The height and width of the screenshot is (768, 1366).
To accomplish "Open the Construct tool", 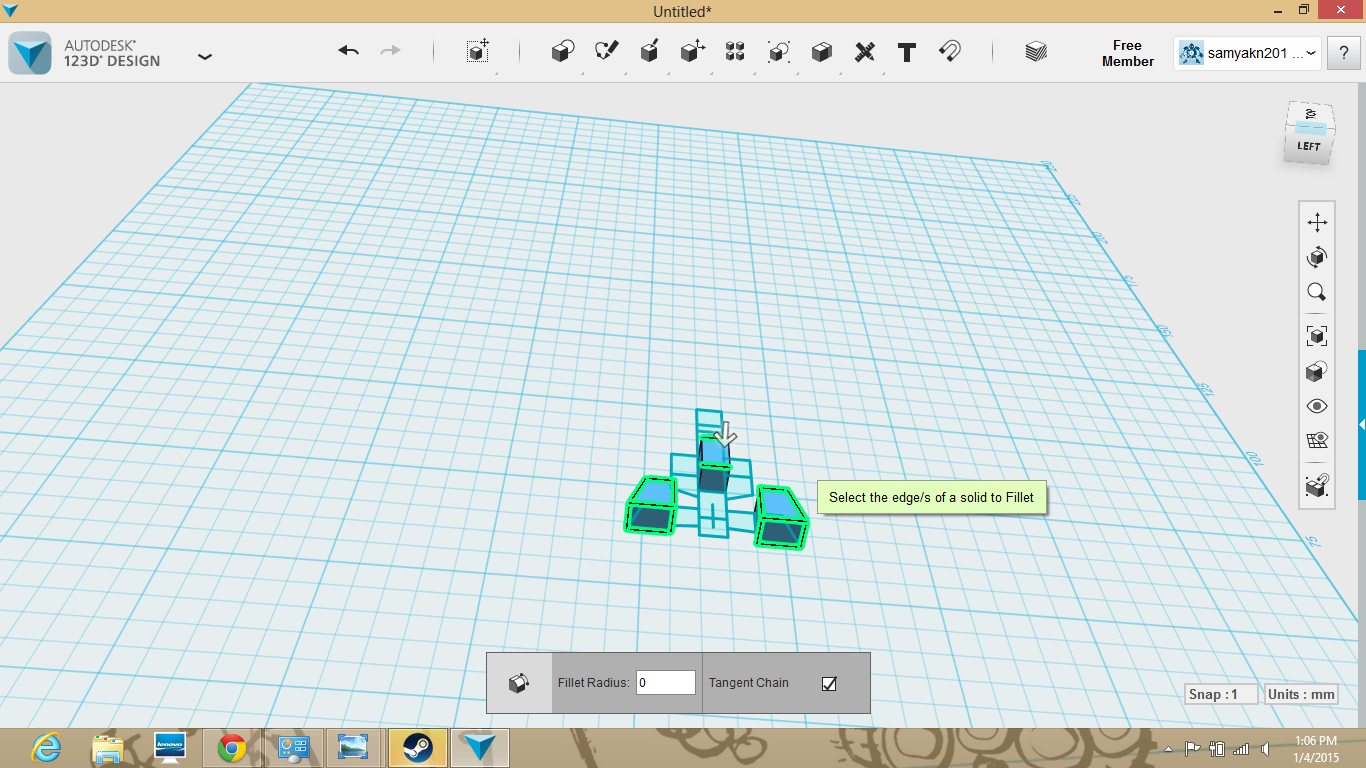I will coord(649,52).
